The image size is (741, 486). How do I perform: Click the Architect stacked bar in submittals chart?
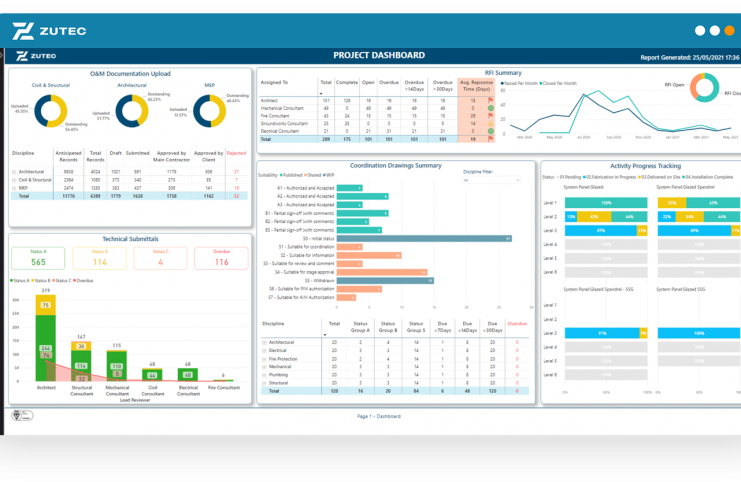(45, 346)
